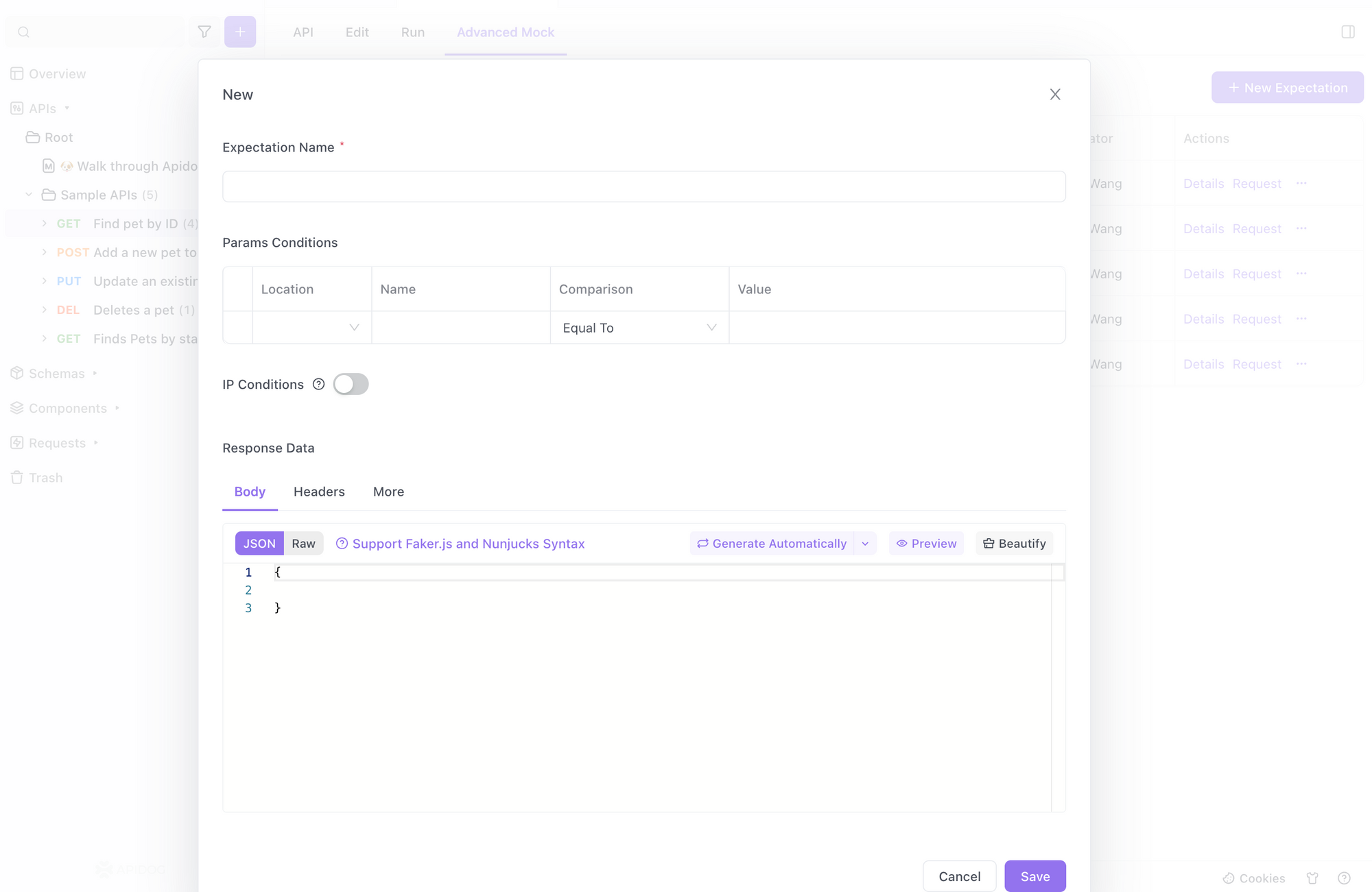Click Details in the first expectation row

coord(1203,184)
